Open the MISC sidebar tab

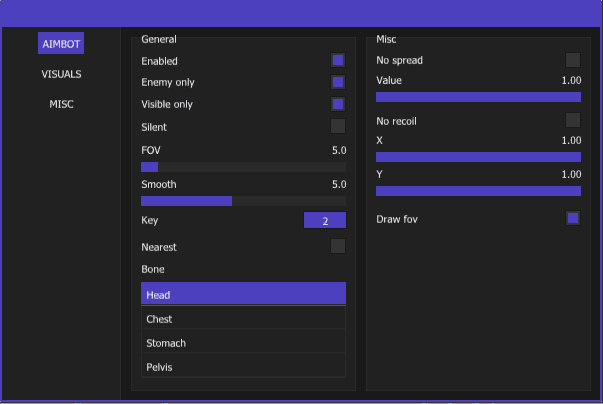61,104
